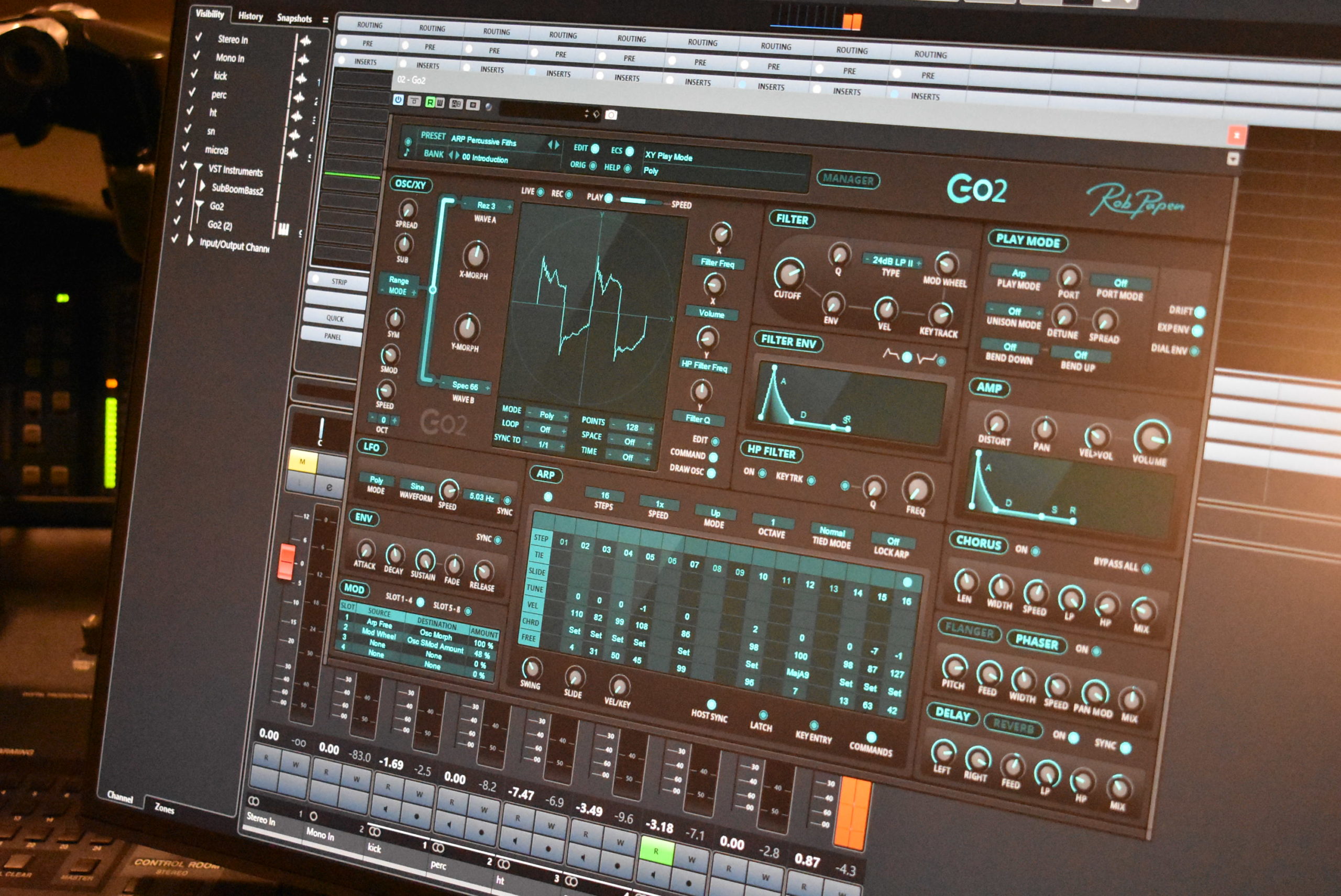The image size is (1341, 896).
Task: Click the SUB oscillator knob
Action: click(403, 245)
